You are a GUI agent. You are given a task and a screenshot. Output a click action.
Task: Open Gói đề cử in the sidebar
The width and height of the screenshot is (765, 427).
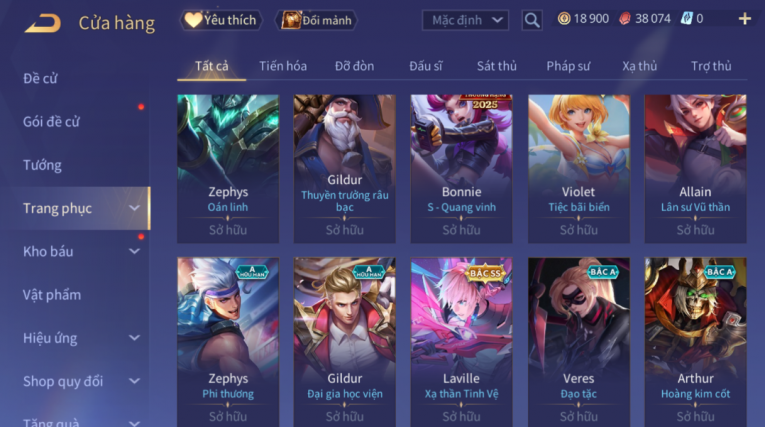point(51,122)
